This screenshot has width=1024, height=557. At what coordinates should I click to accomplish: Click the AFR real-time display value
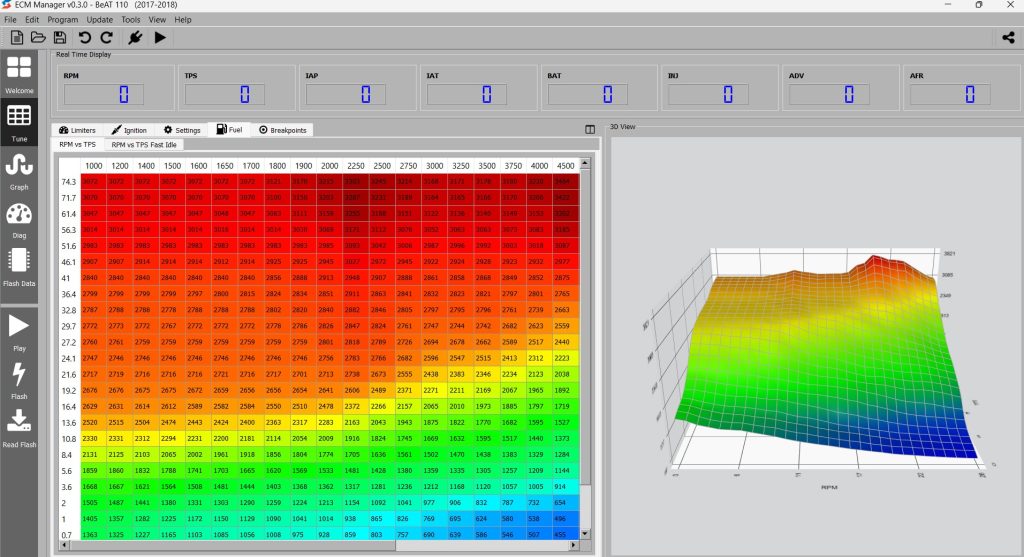(x=950, y=95)
